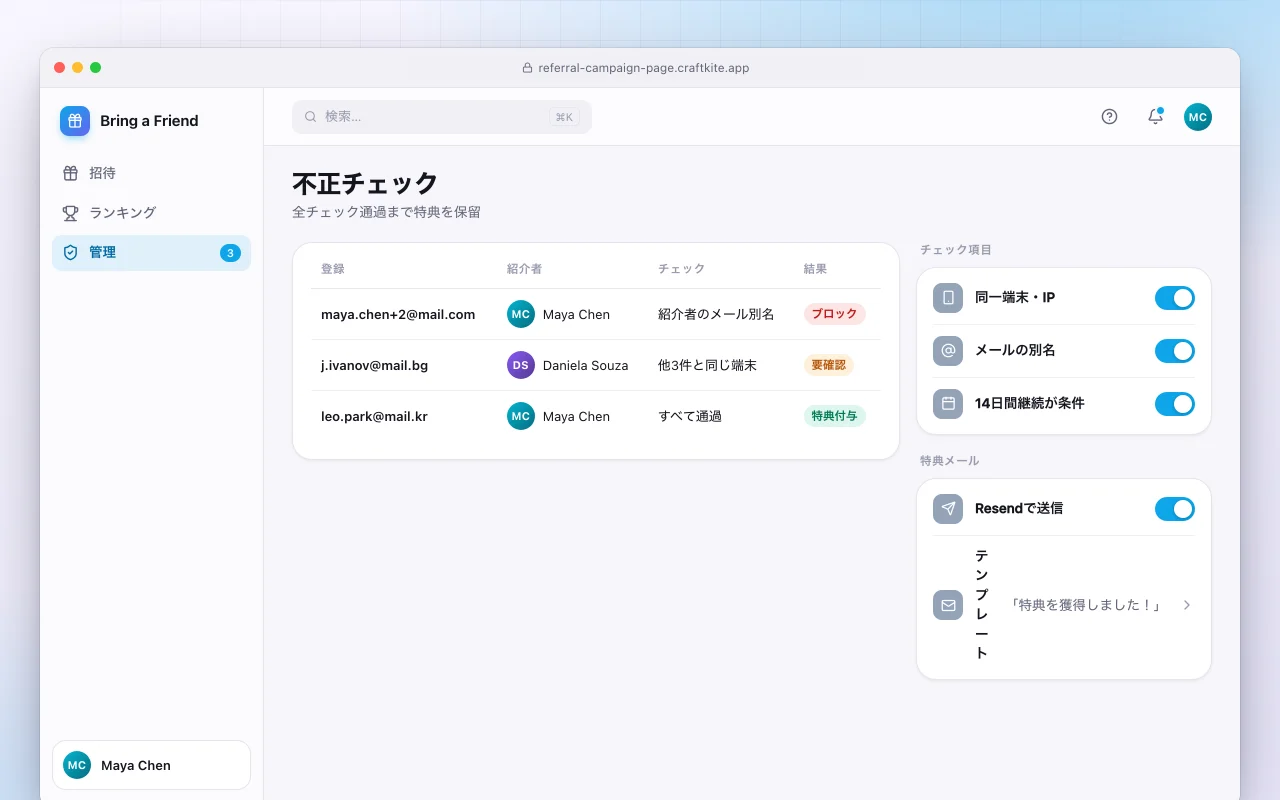Click the ブロック result badge
The height and width of the screenshot is (800, 1280).
point(834,314)
